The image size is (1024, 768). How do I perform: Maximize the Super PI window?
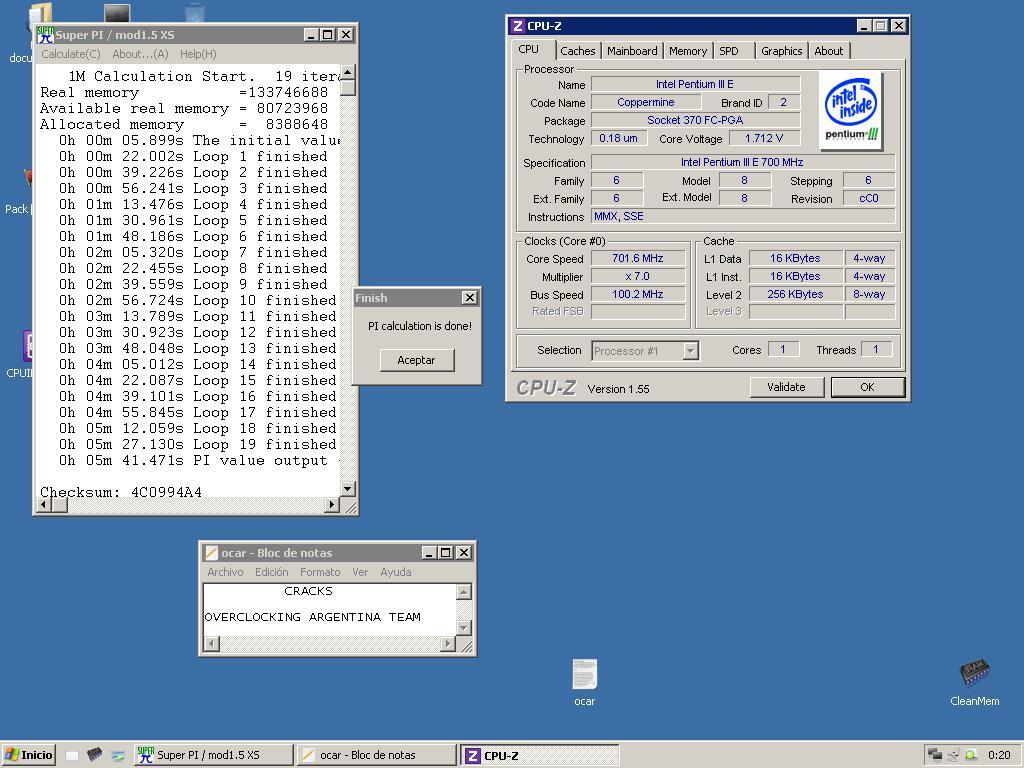tap(328, 35)
